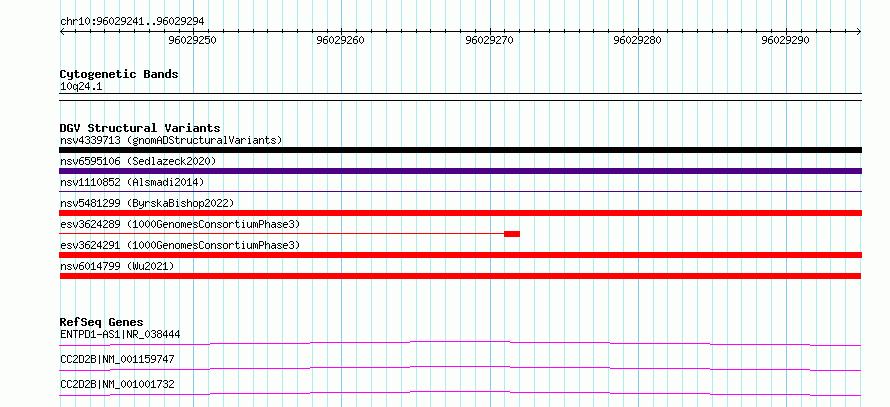Click the 10q24.1 band label
The width and height of the screenshot is (890, 407).
(81, 87)
